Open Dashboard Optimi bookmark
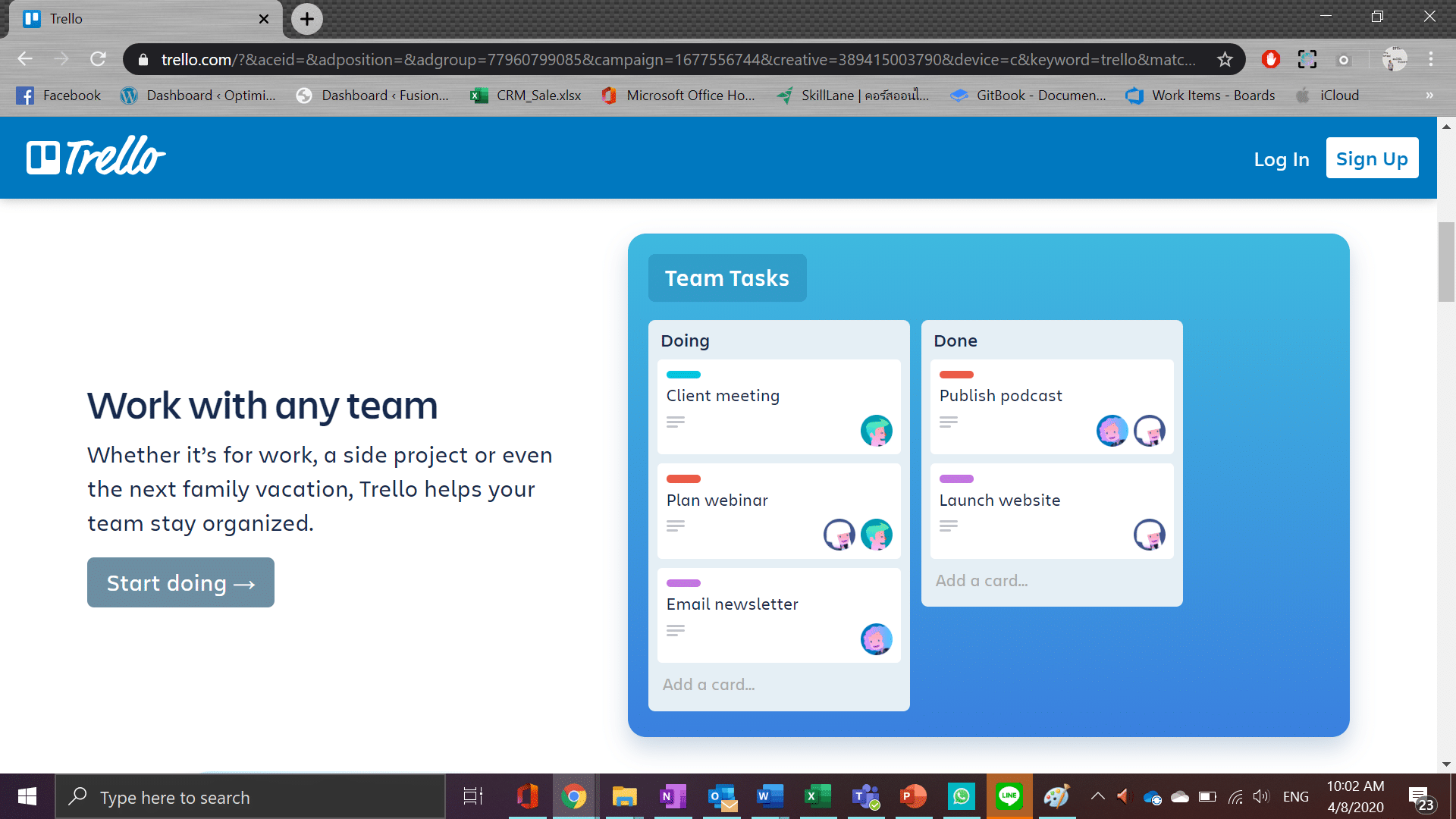This screenshot has height=819, width=1456. click(198, 96)
